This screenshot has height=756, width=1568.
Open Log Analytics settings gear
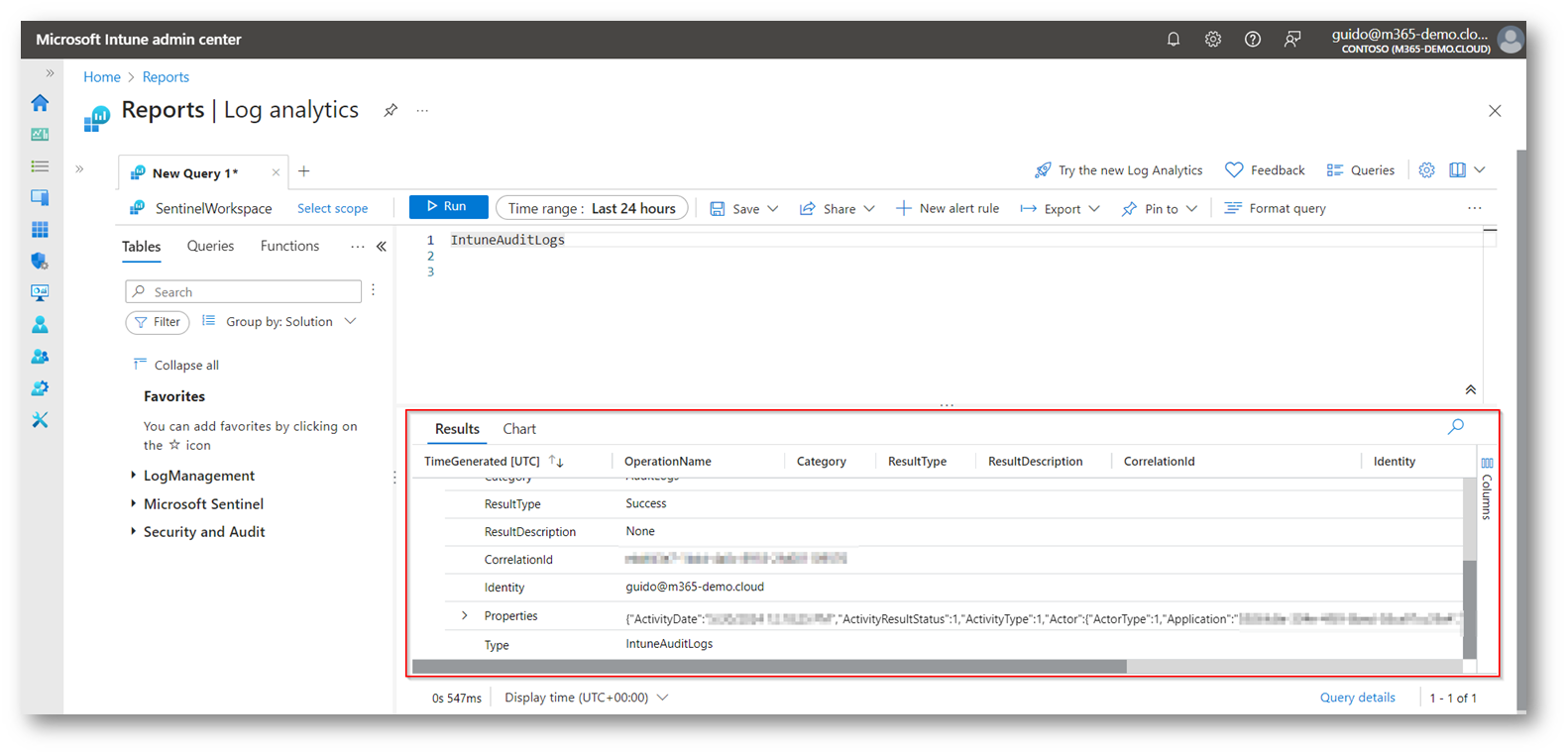point(1426,170)
